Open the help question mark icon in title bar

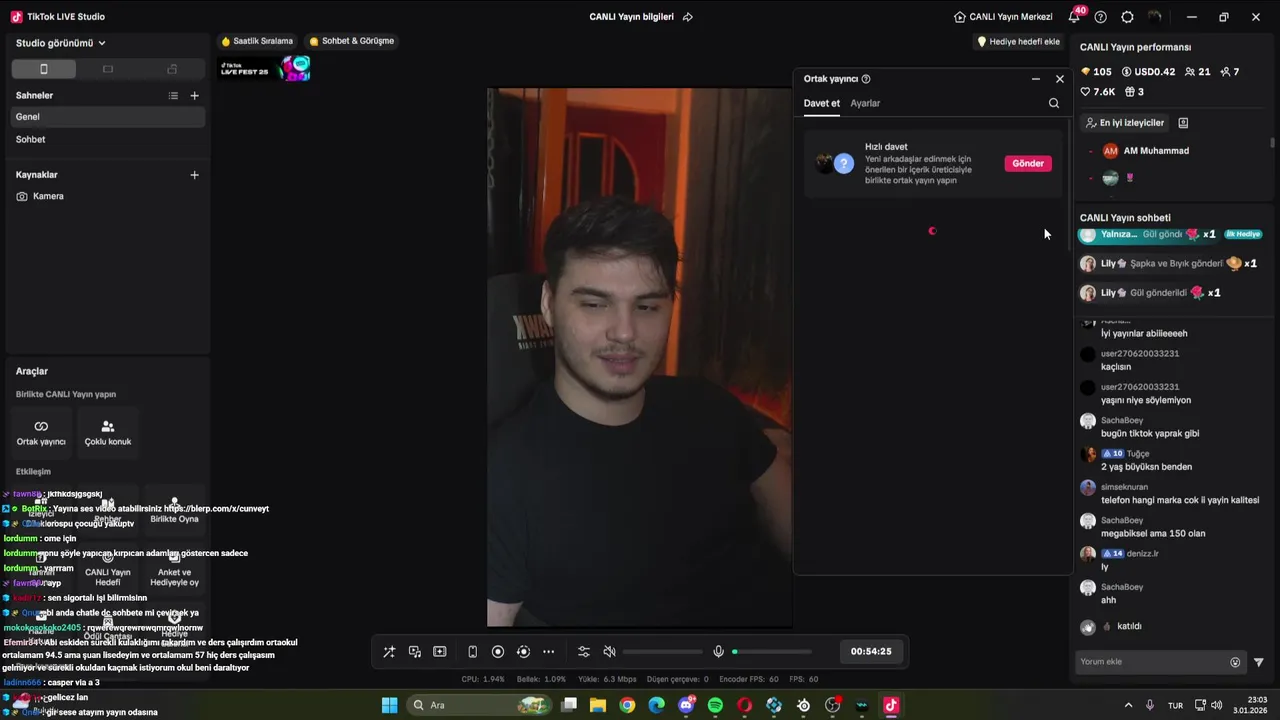pos(1101,17)
